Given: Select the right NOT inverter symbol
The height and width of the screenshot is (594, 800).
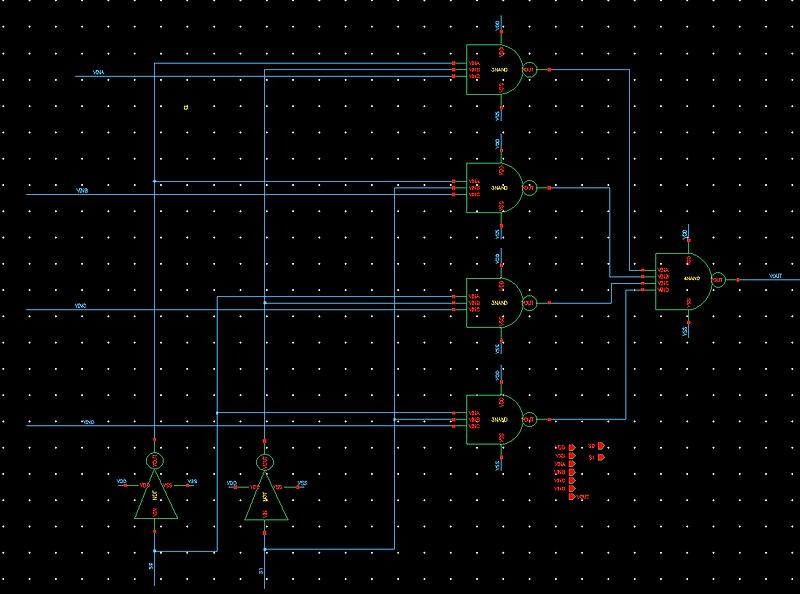Looking at the screenshot, I should pyautogui.click(x=266, y=500).
